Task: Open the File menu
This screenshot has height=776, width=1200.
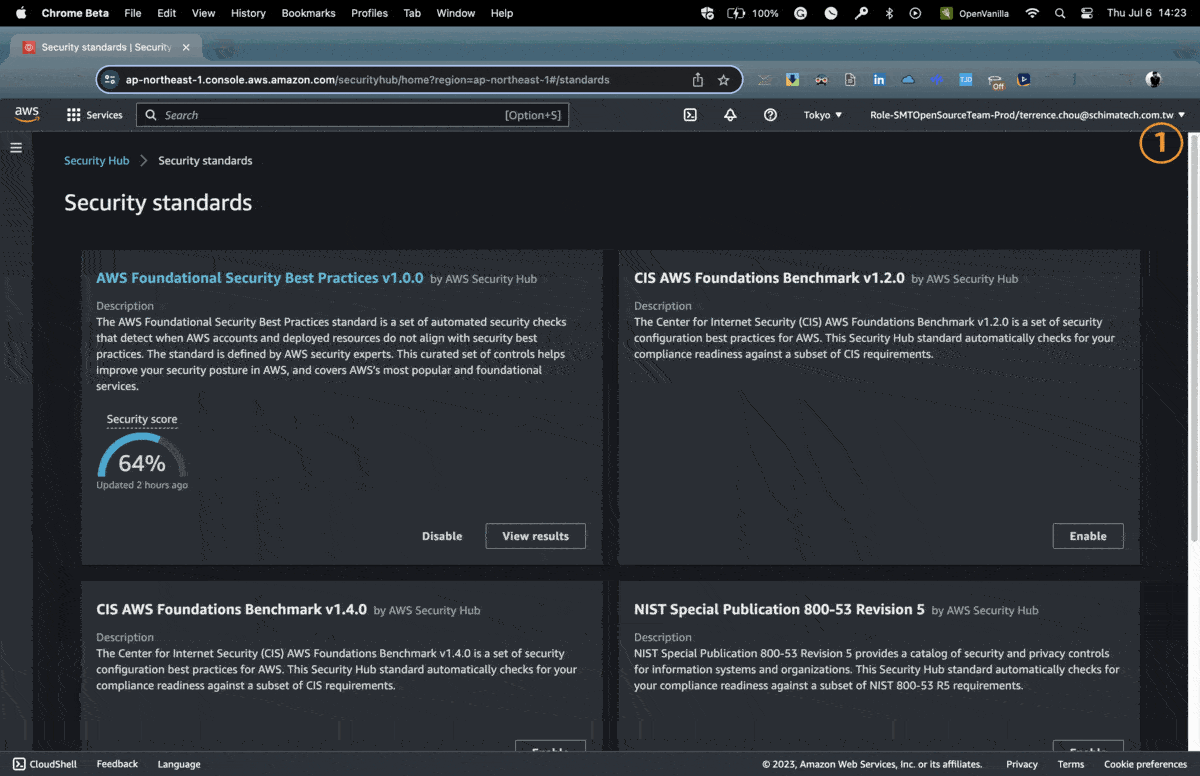Action: (133, 13)
